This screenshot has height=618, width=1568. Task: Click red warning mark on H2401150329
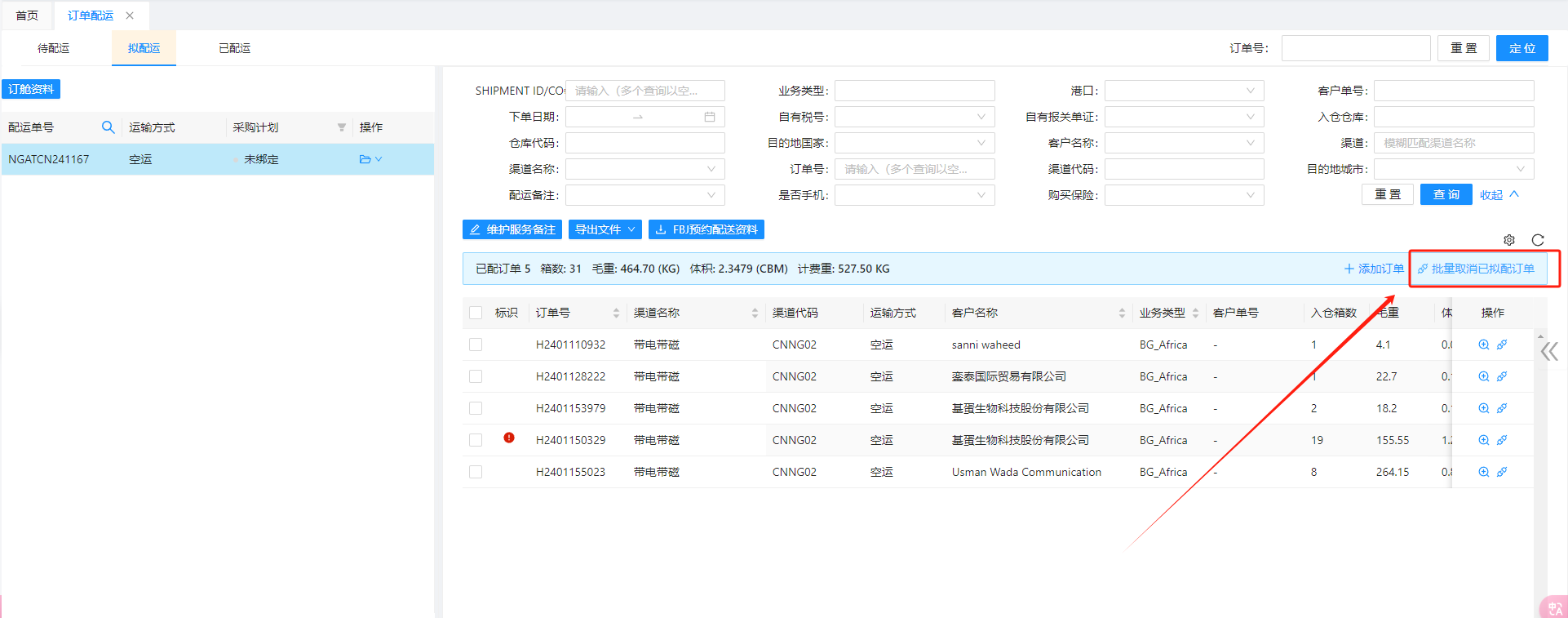click(x=509, y=438)
